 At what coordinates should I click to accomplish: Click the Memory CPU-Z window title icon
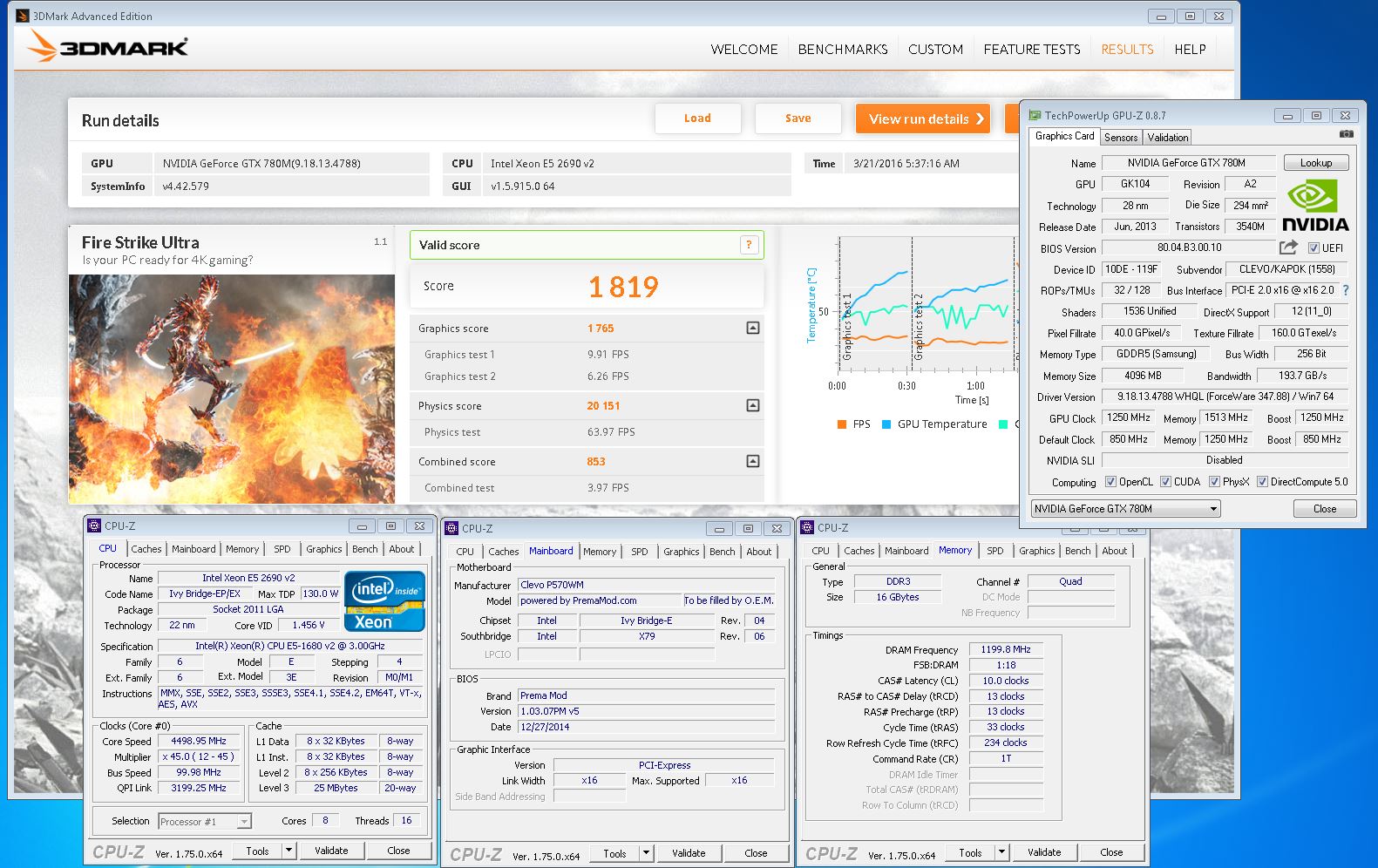click(x=807, y=527)
